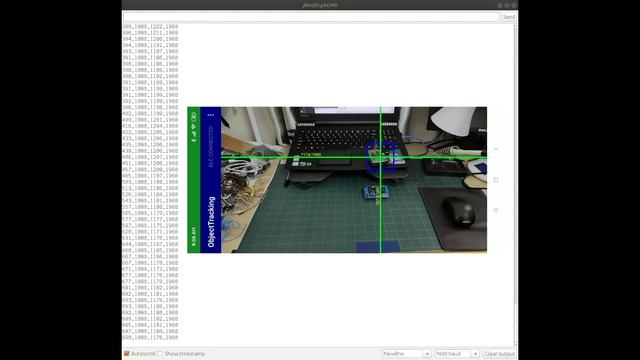The width and height of the screenshot is (640, 360).
Task: Click the BLE CONNECTED status label
Action: pos(211,147)
